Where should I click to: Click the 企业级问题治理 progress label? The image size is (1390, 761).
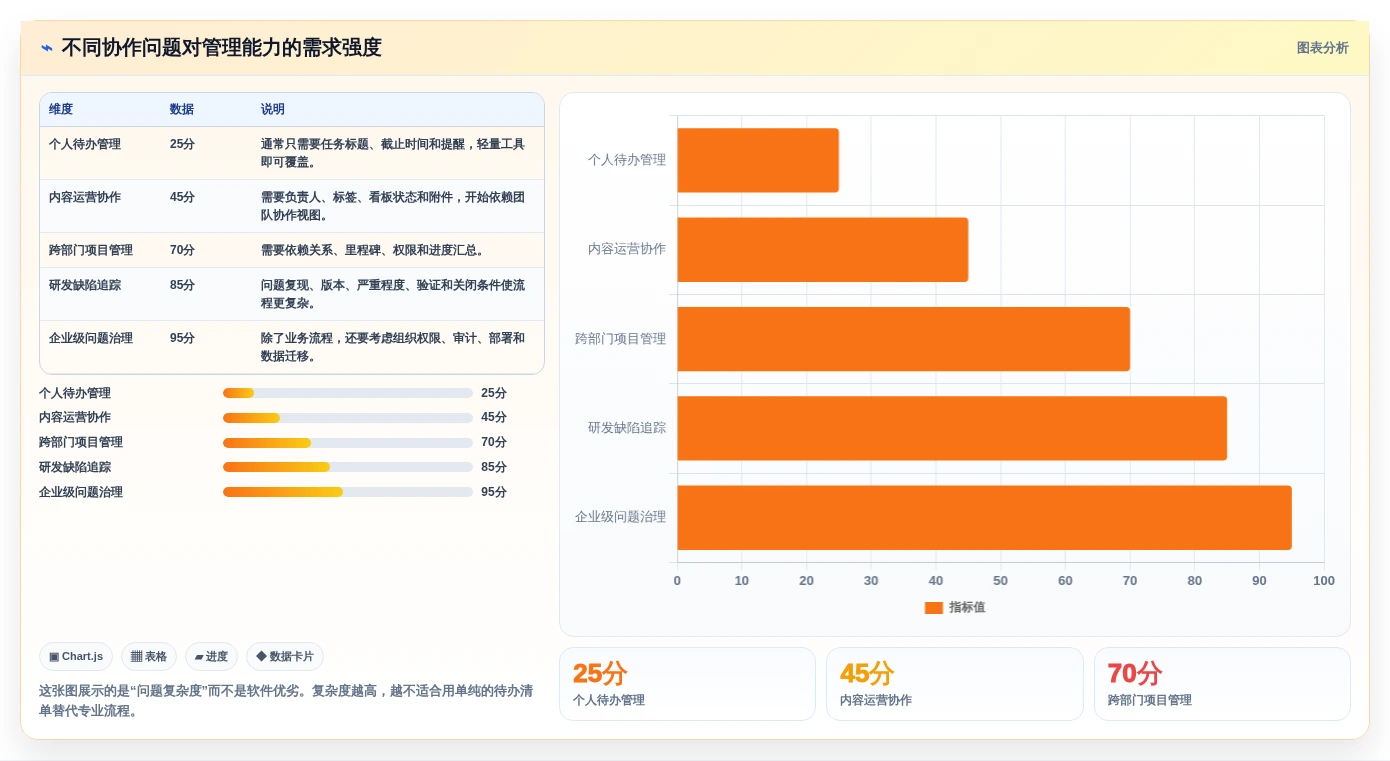(81, 492)
